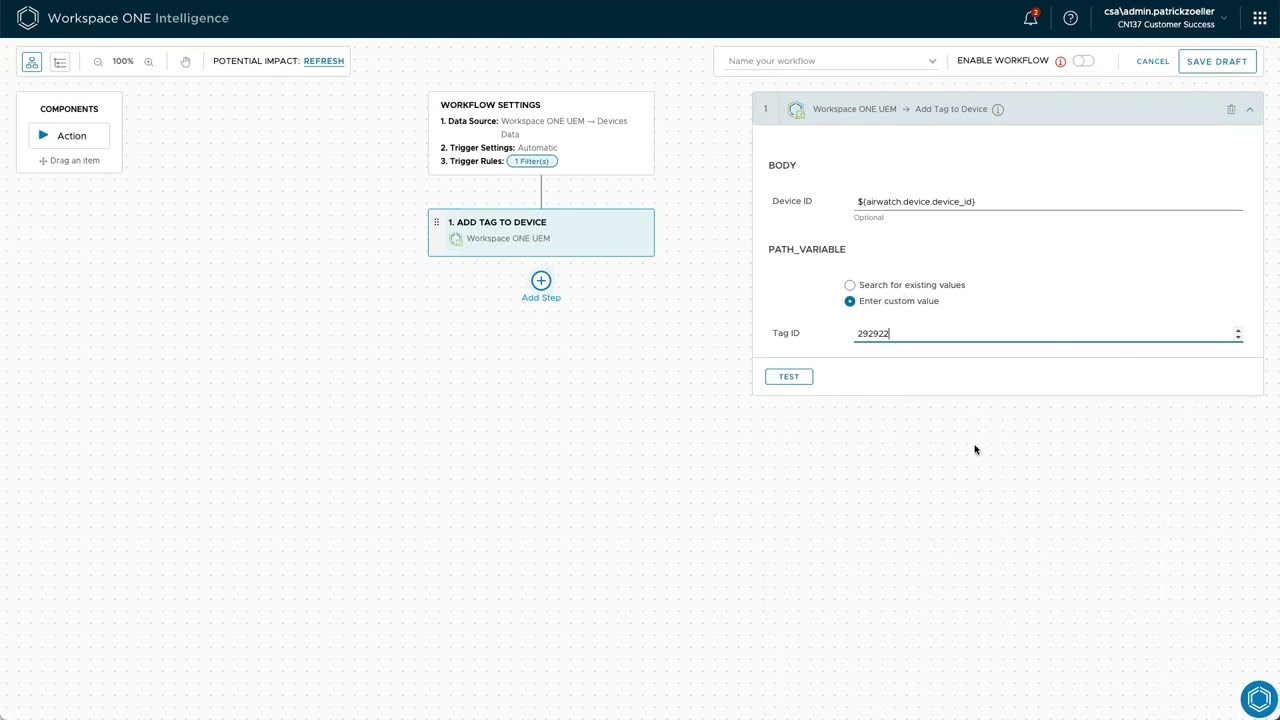Zoom in the canvas
Viewport: 1280px width, 720px height.
pos(149,62)
